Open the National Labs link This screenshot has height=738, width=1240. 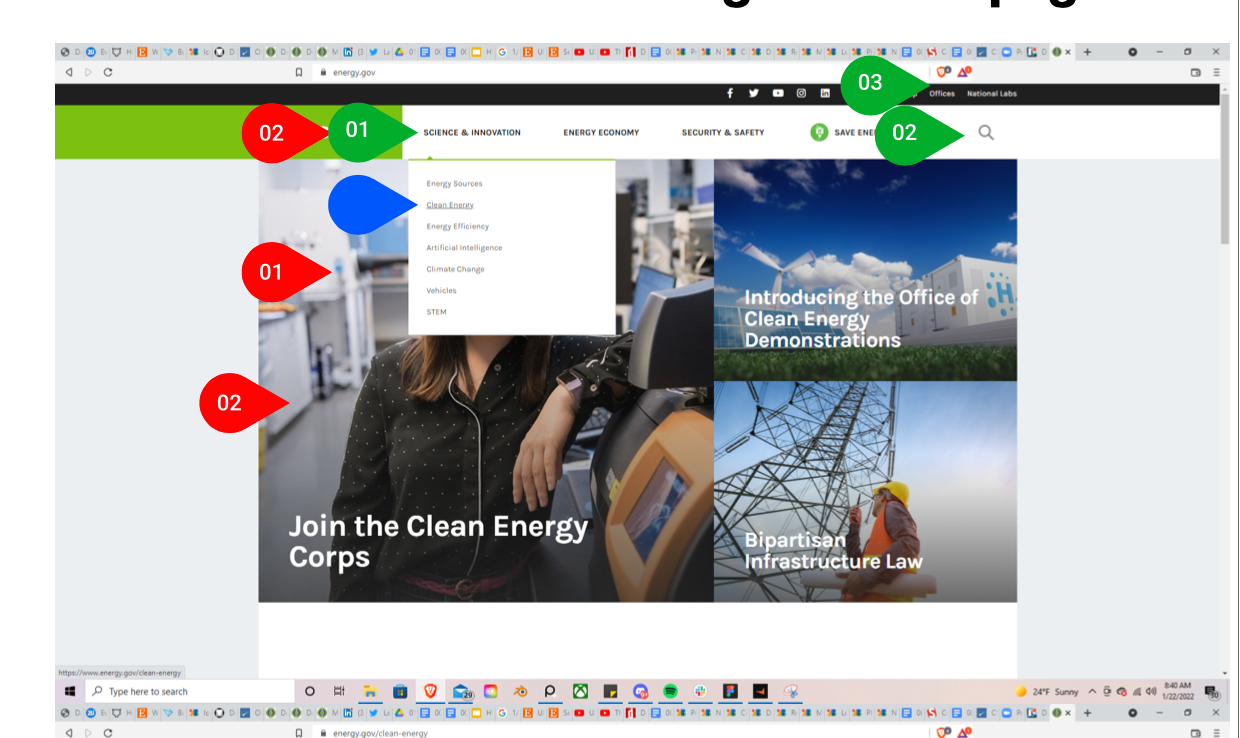click(x=992, y=94)
